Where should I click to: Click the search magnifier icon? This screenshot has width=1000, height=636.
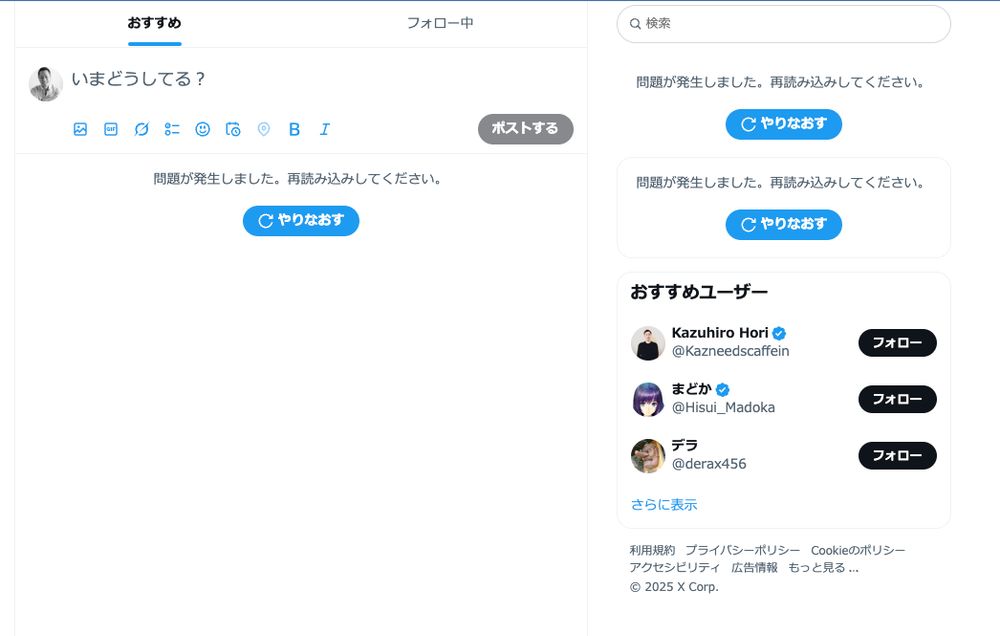coord(637,24)
